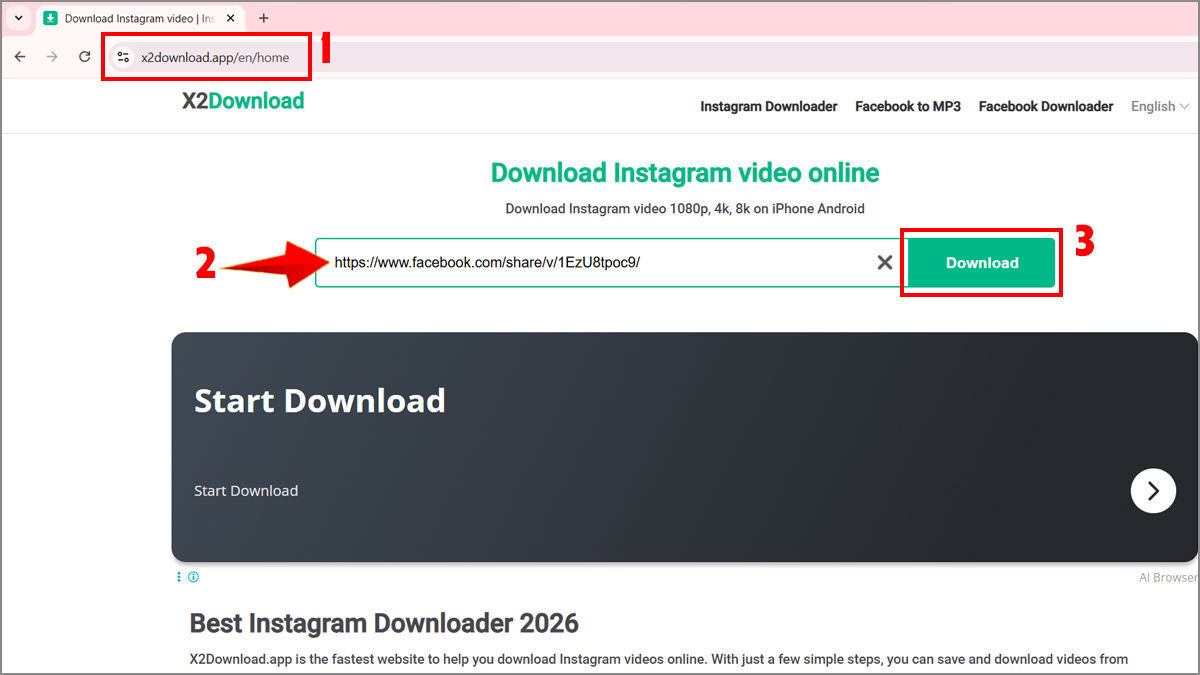Open a new browser tab with the plus
The width and height of the screenshot is (1200, 675).
point(263,17)
